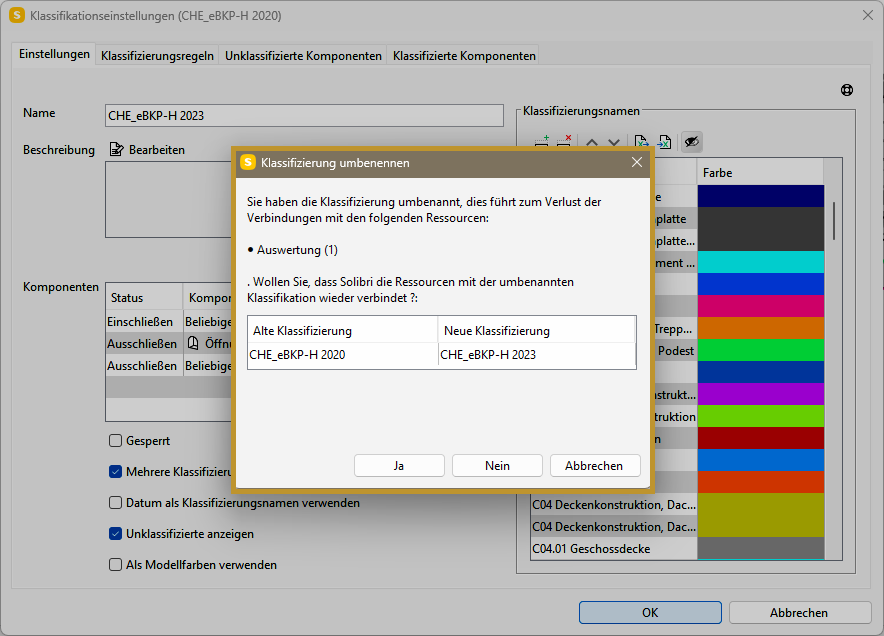Enable Als Modellfarben verwenden
The height and width of the screenshot is (636, 884).
[x=116, y=564]
